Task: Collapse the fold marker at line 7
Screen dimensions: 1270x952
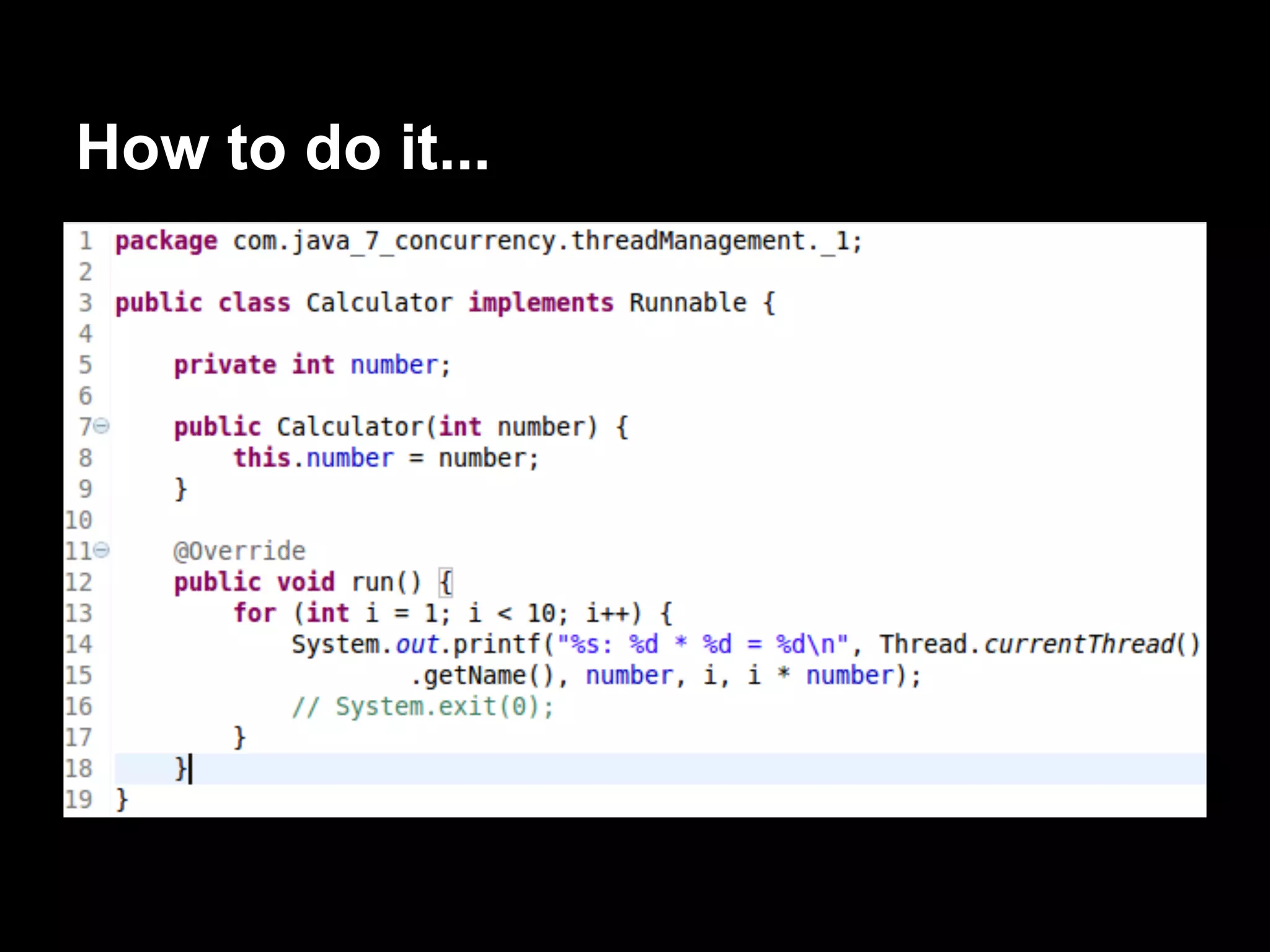Action: (x=102, y=426)
